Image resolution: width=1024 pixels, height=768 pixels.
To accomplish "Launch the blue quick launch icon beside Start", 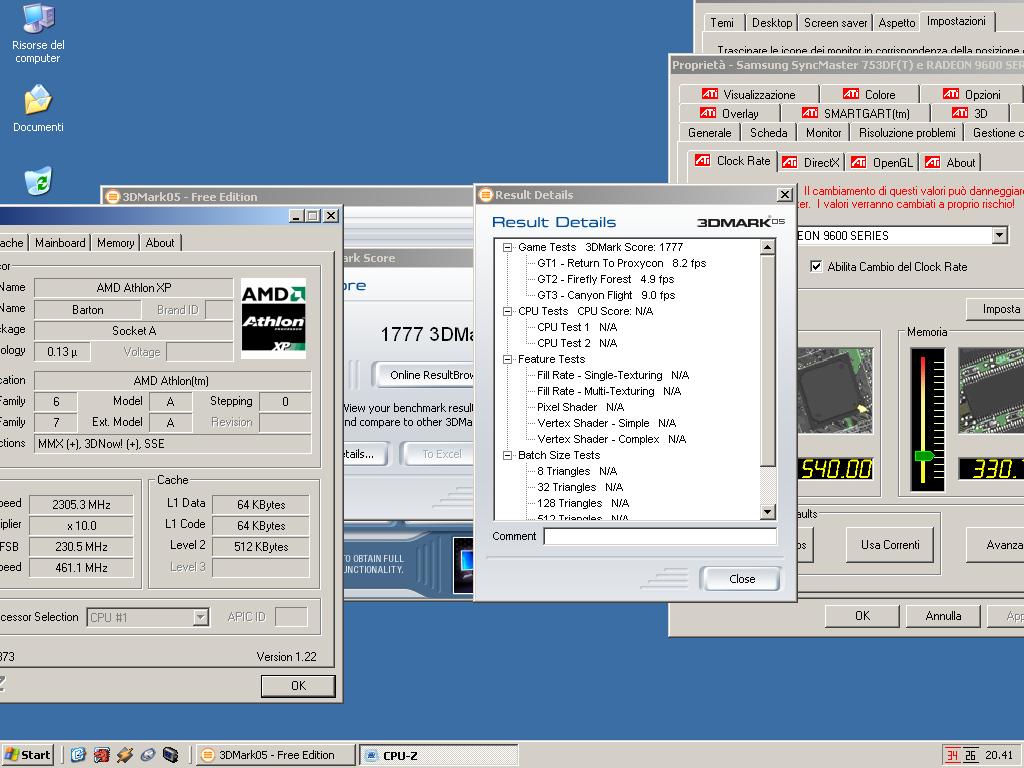I will point(78,755).
